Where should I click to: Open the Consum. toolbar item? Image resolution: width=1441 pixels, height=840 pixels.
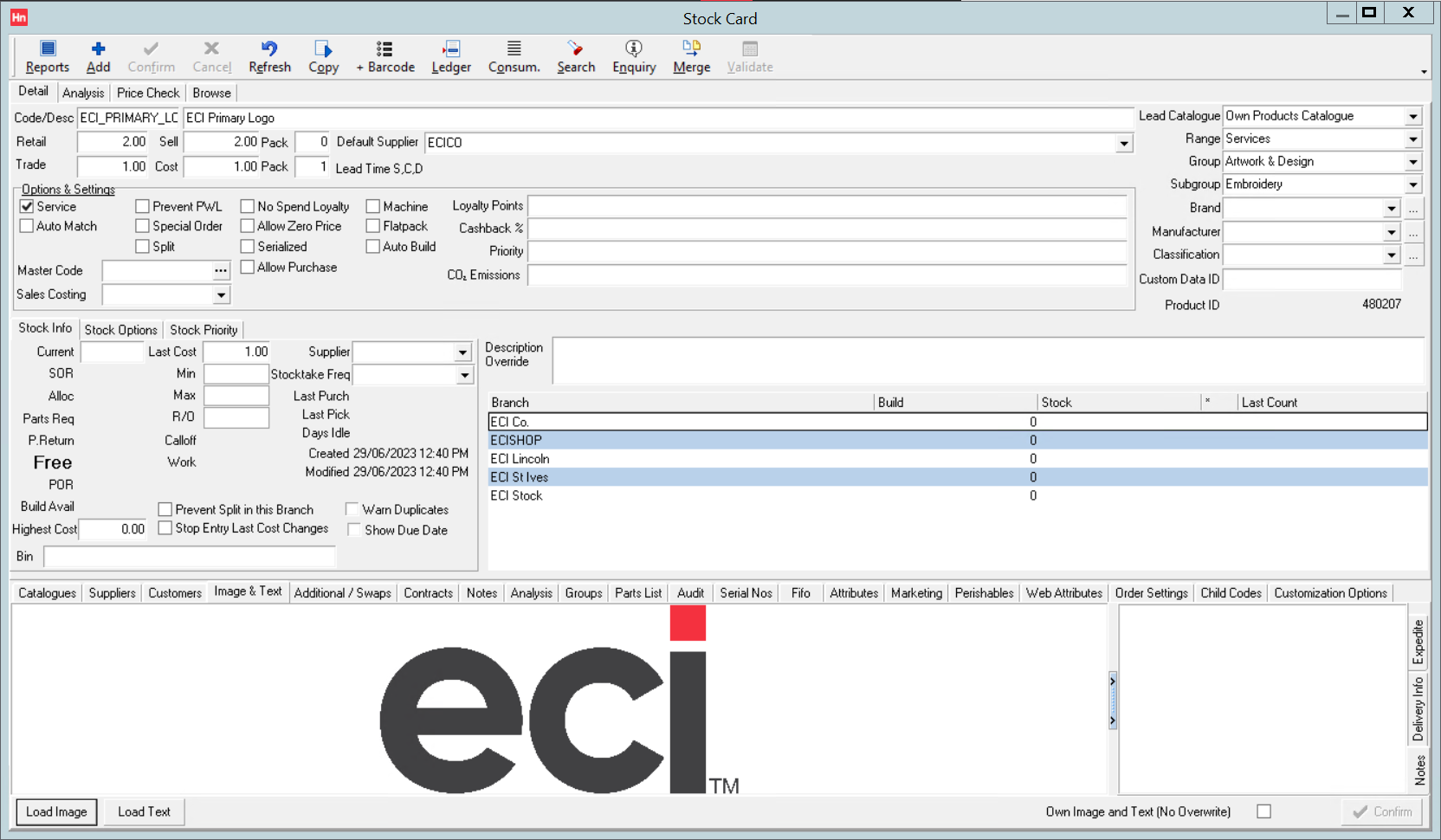pos(514,57)
